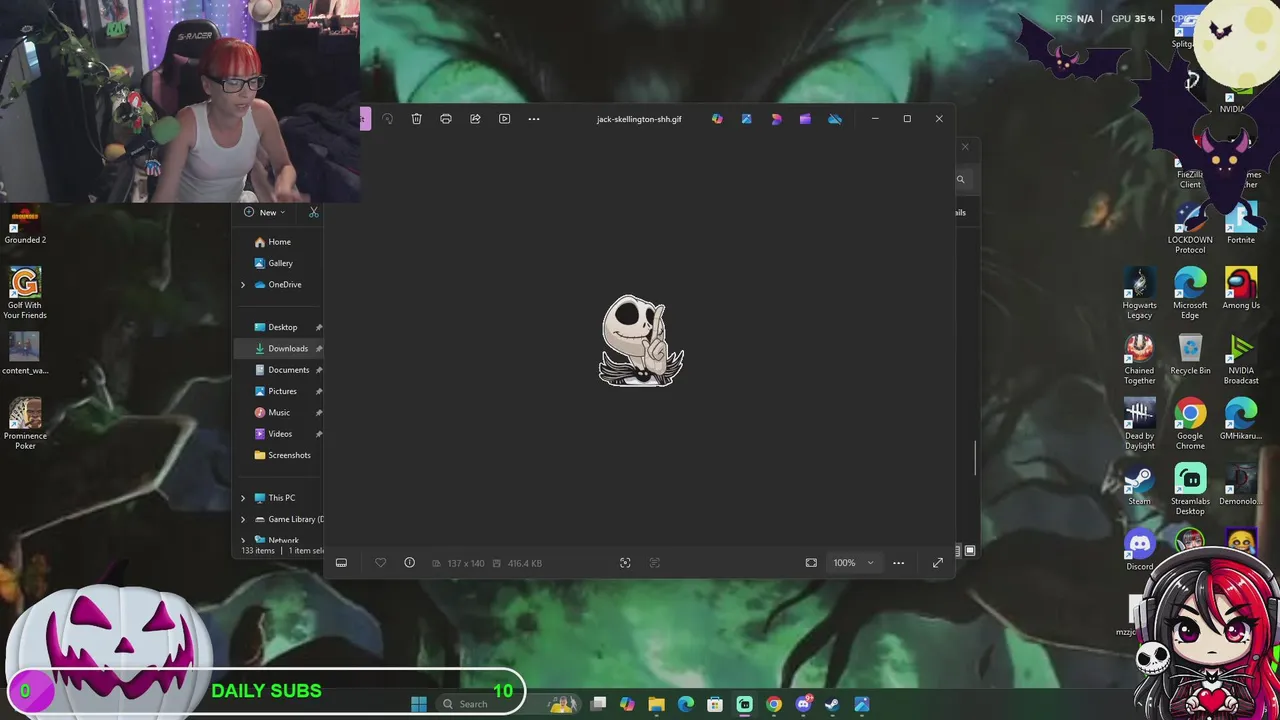Open Clipchamp purple icon in Photos title bar
Viewport: 1280px width, 720px height.
click(805, 119)
